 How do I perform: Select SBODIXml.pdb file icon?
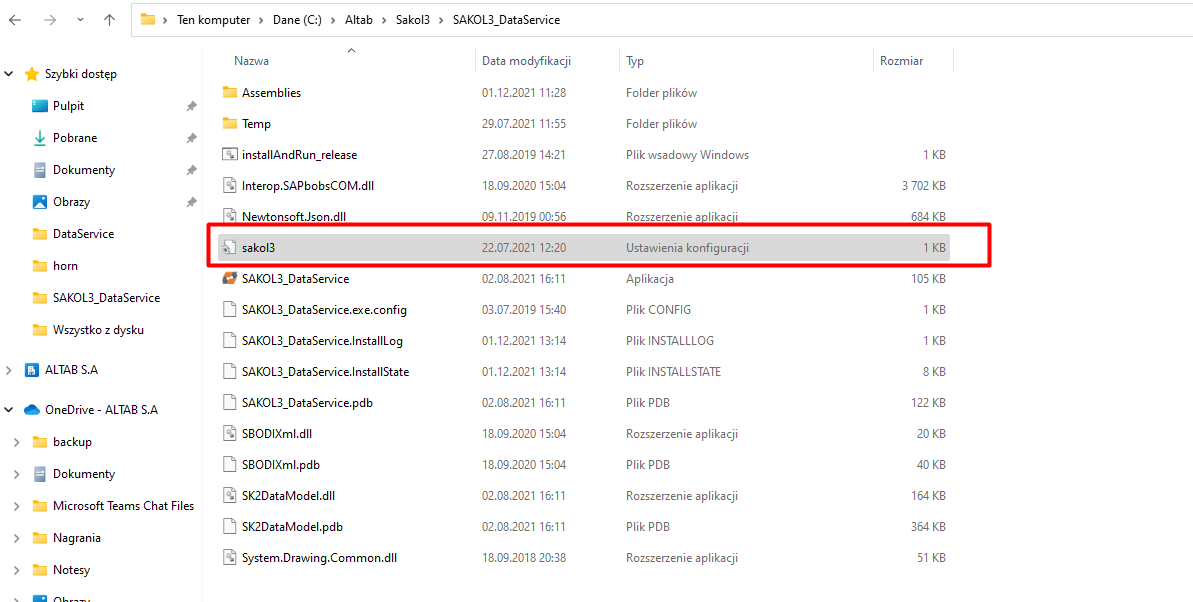click(230, 464)
